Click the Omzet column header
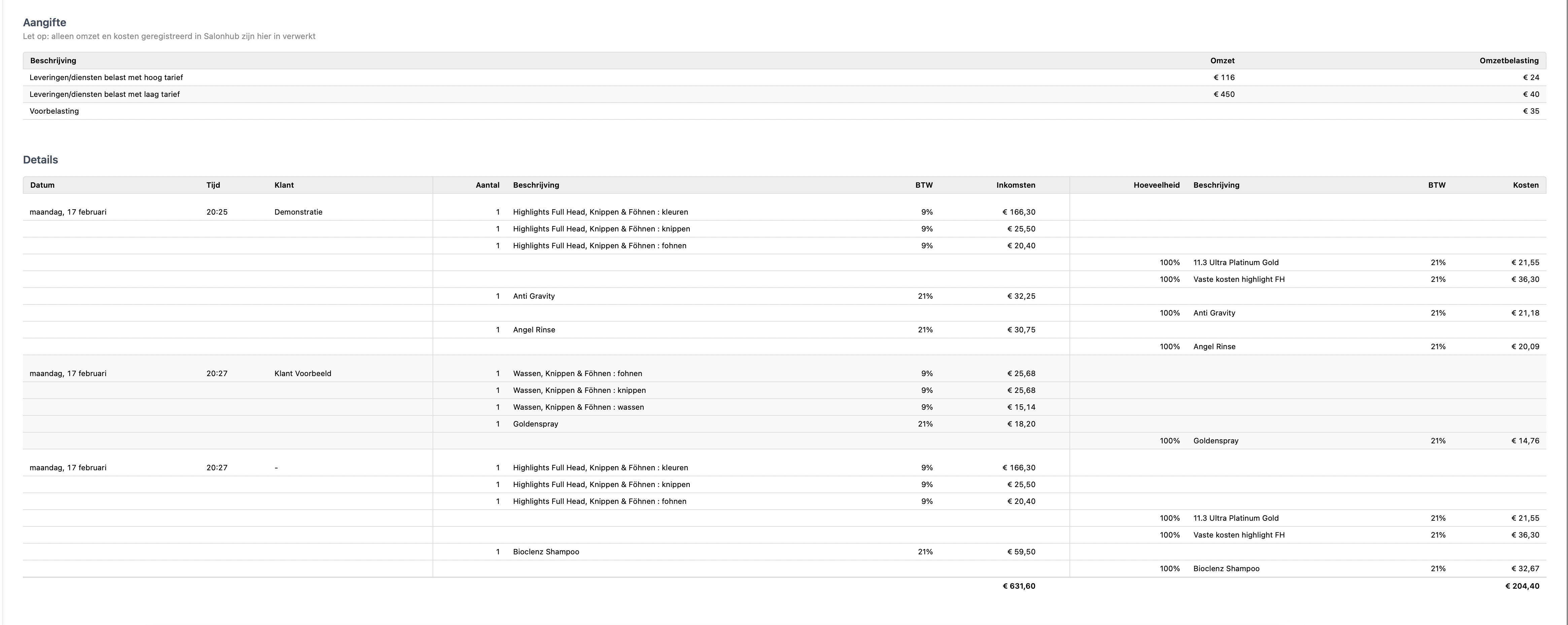 tap(1222, 61)
